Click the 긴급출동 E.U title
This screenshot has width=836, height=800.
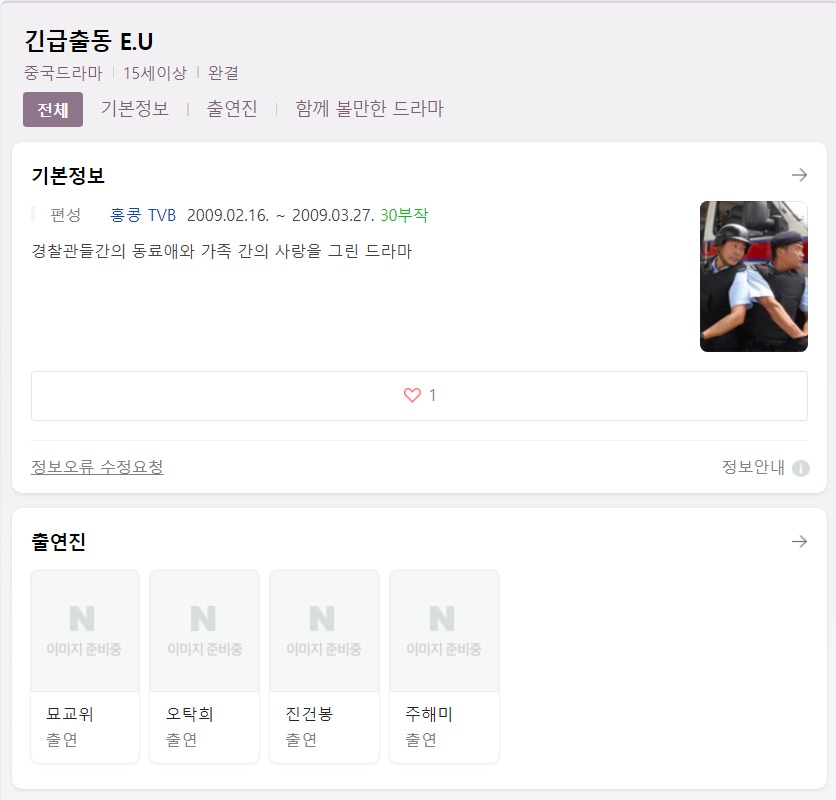[89, 41]
